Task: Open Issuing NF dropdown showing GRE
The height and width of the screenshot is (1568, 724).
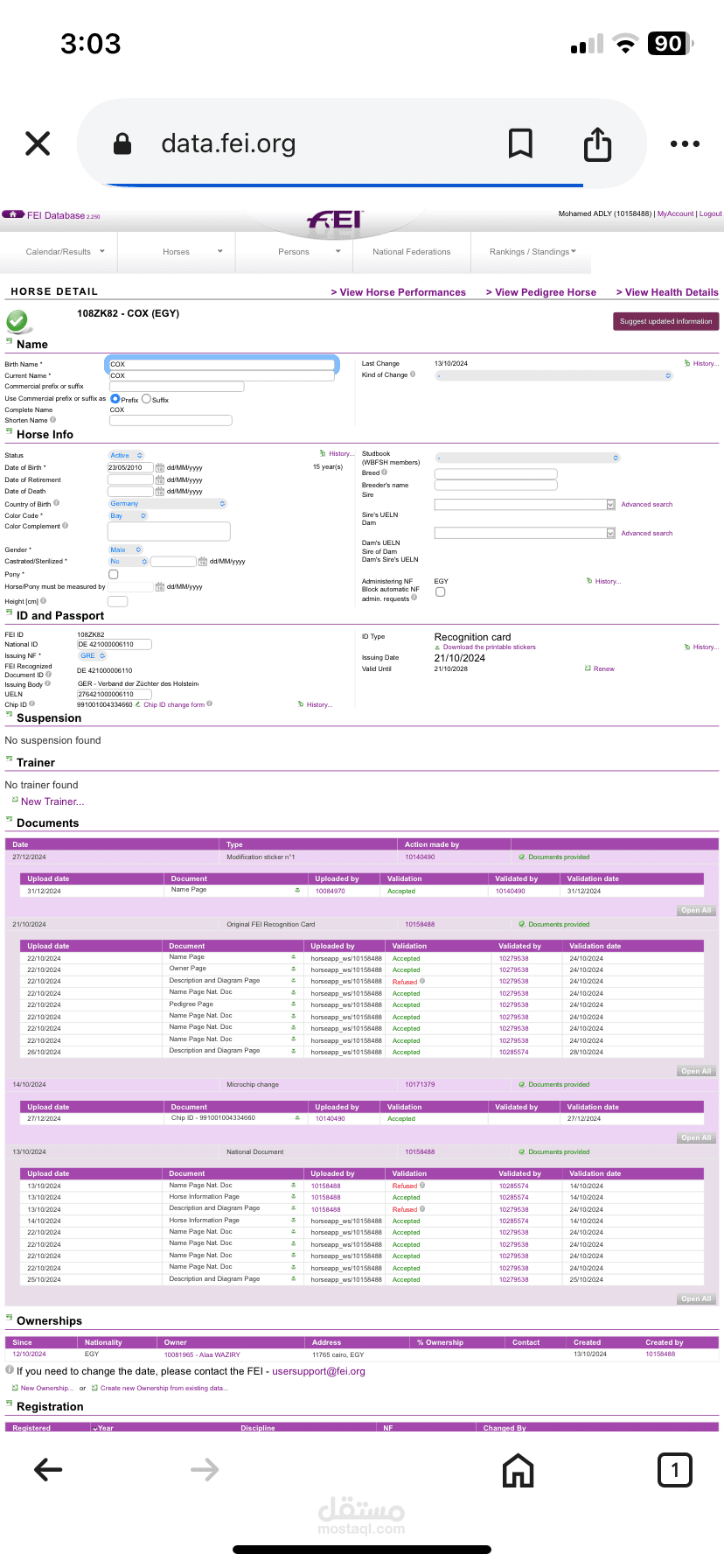Action: click(x=92, y=655)
